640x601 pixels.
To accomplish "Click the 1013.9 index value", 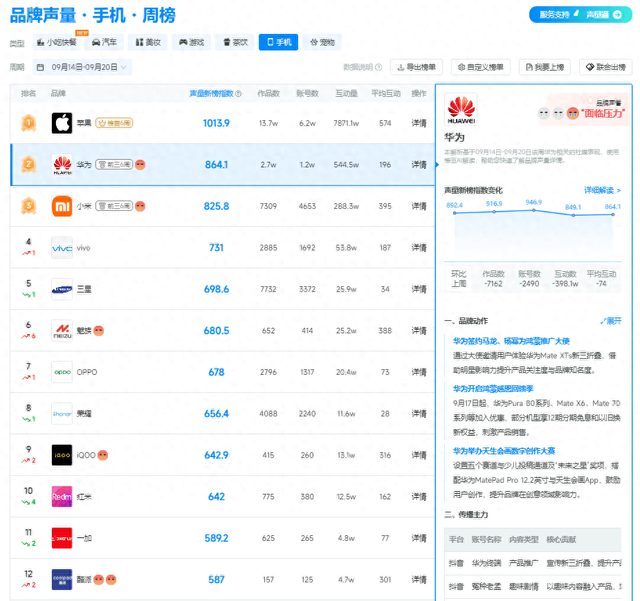I will tap(216, 123).
